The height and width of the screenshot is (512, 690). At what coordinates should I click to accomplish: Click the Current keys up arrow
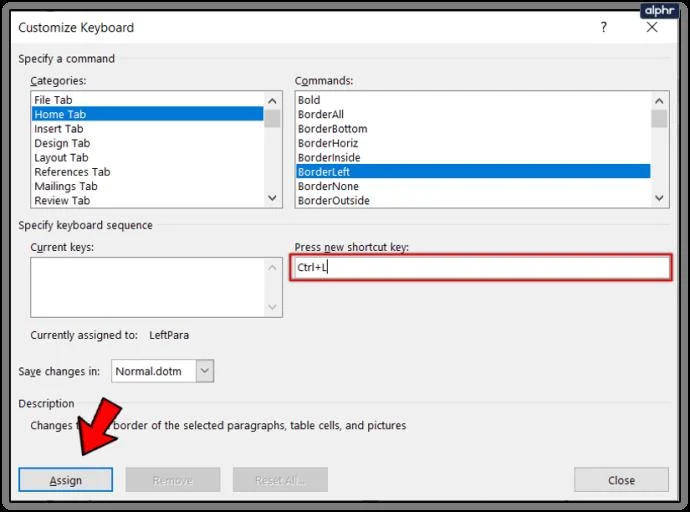tap(272, 267)
